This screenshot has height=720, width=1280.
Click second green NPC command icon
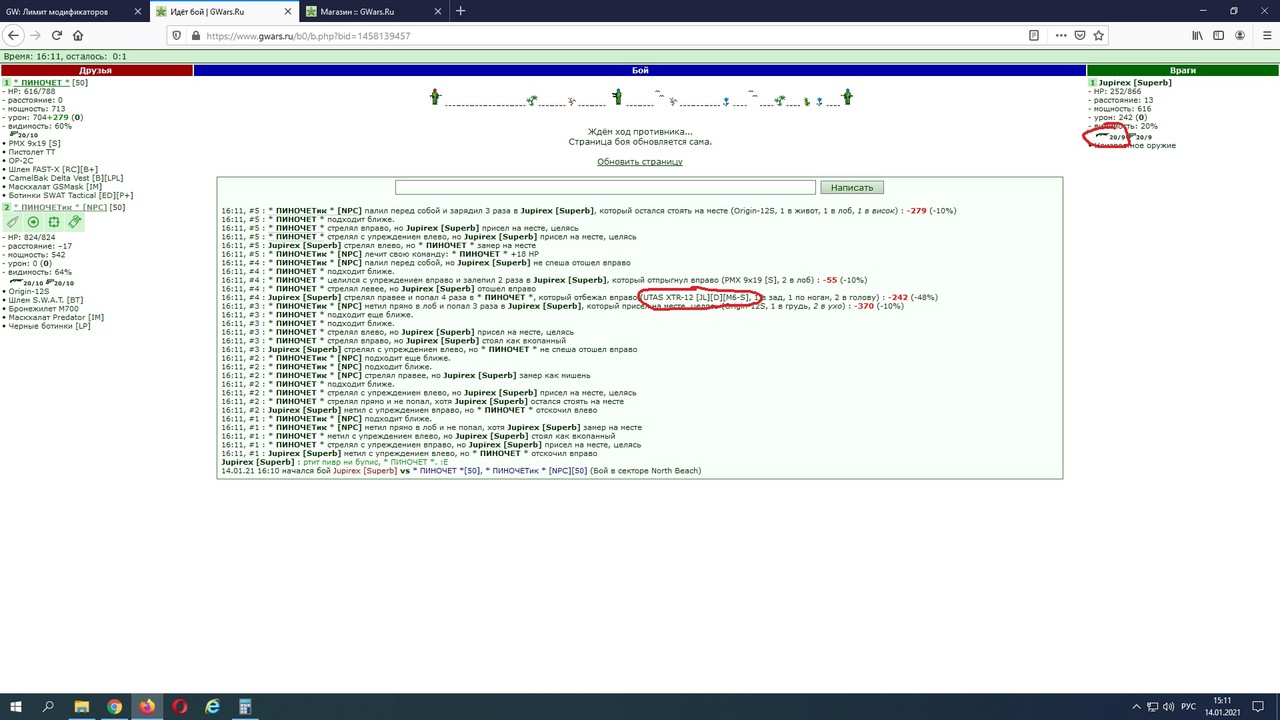coord(33,222)
